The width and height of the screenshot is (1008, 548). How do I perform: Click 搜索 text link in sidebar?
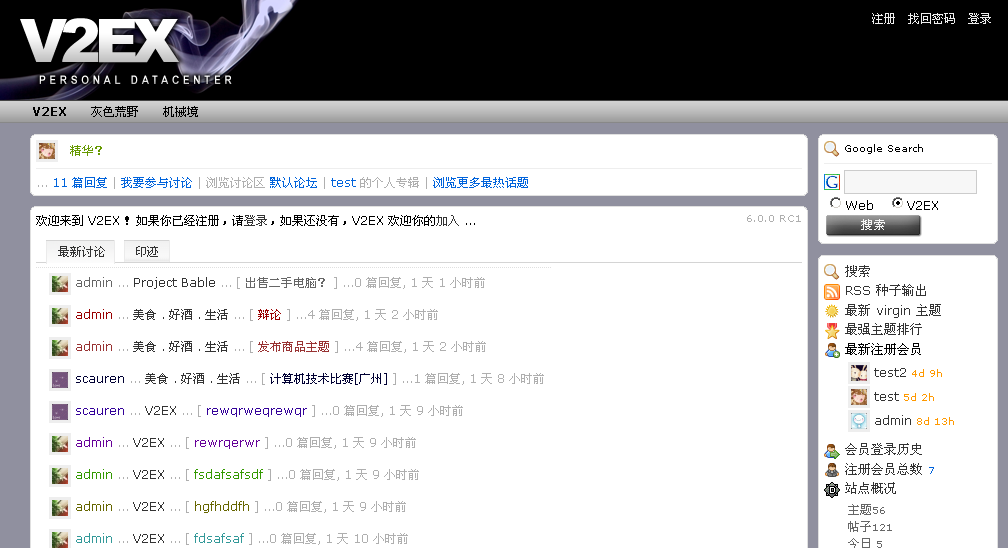tap(858, 271)
